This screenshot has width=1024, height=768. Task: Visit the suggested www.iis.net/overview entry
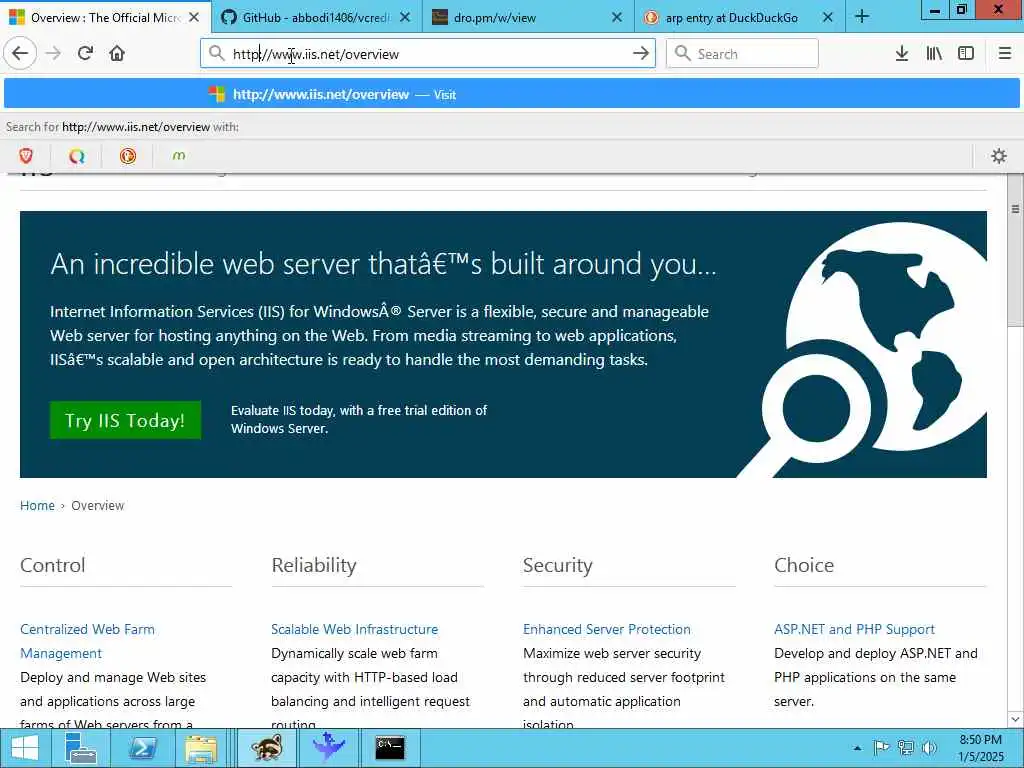click(511, 94)
